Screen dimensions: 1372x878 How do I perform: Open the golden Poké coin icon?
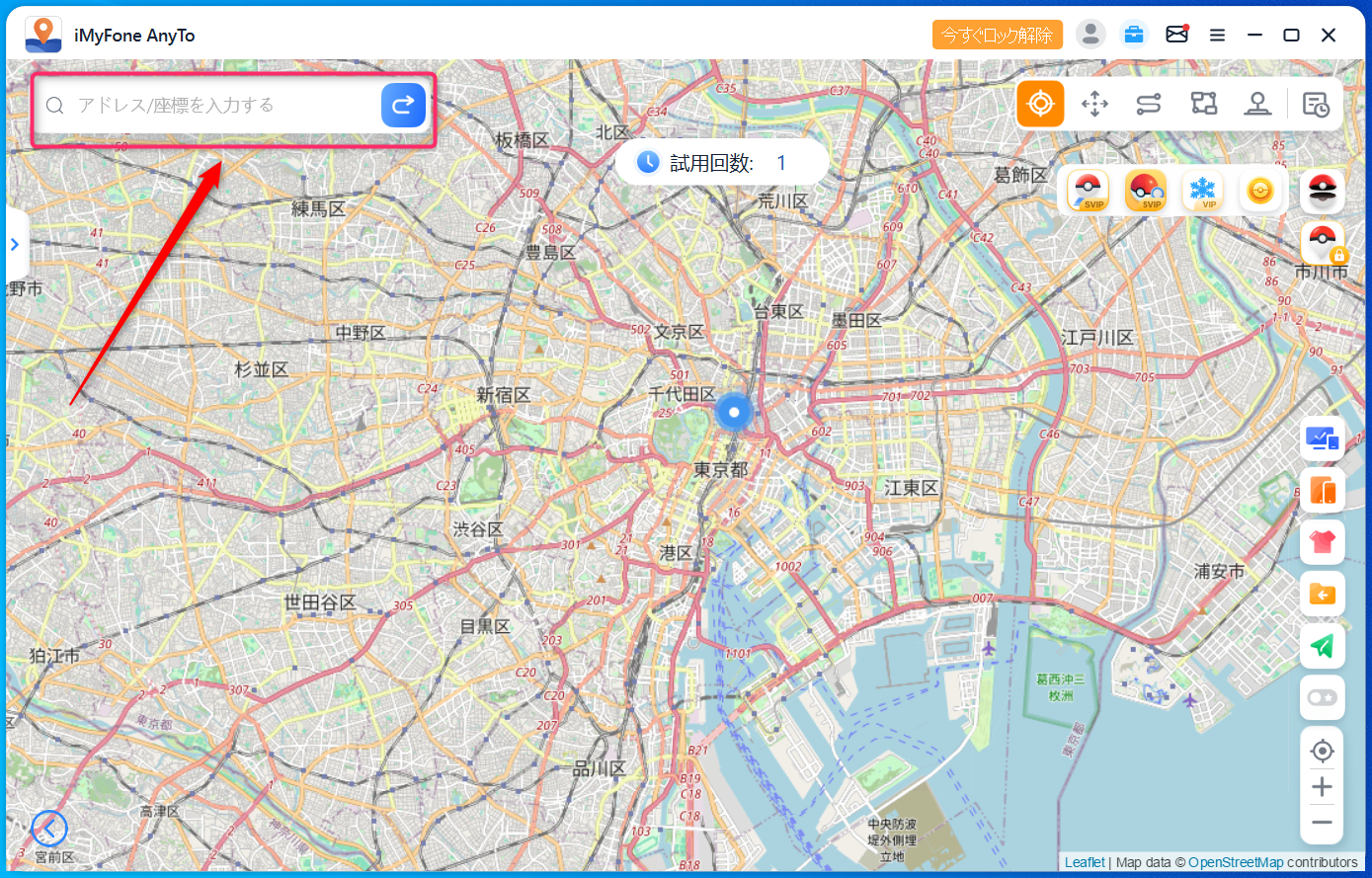[x=1259, y=191]
